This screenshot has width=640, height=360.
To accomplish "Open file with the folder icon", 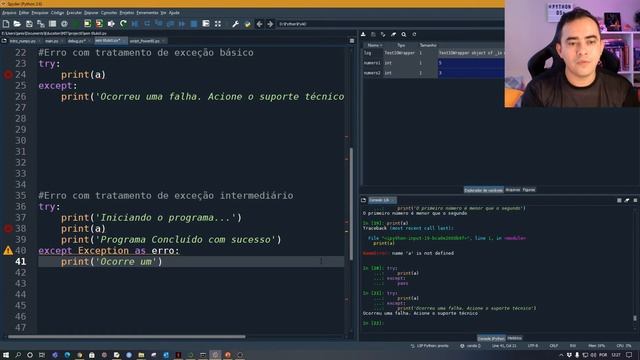I will [17, 24].
